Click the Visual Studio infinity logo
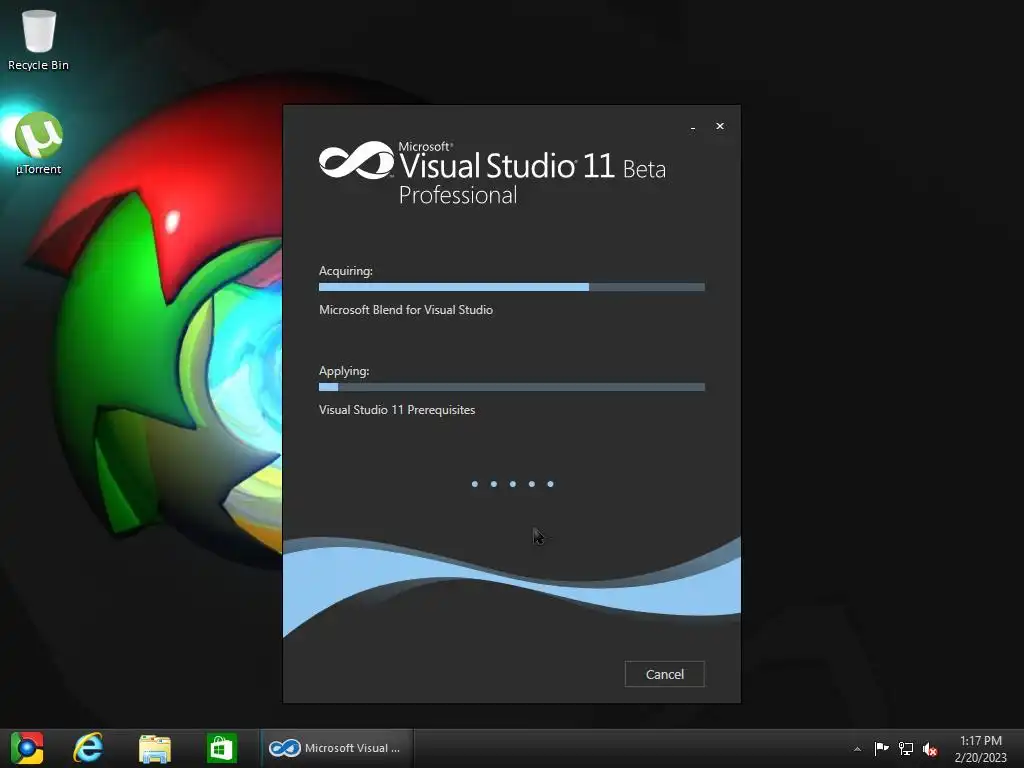Image resolution: width=1024 pixels, height=768 pixels. 357,160
